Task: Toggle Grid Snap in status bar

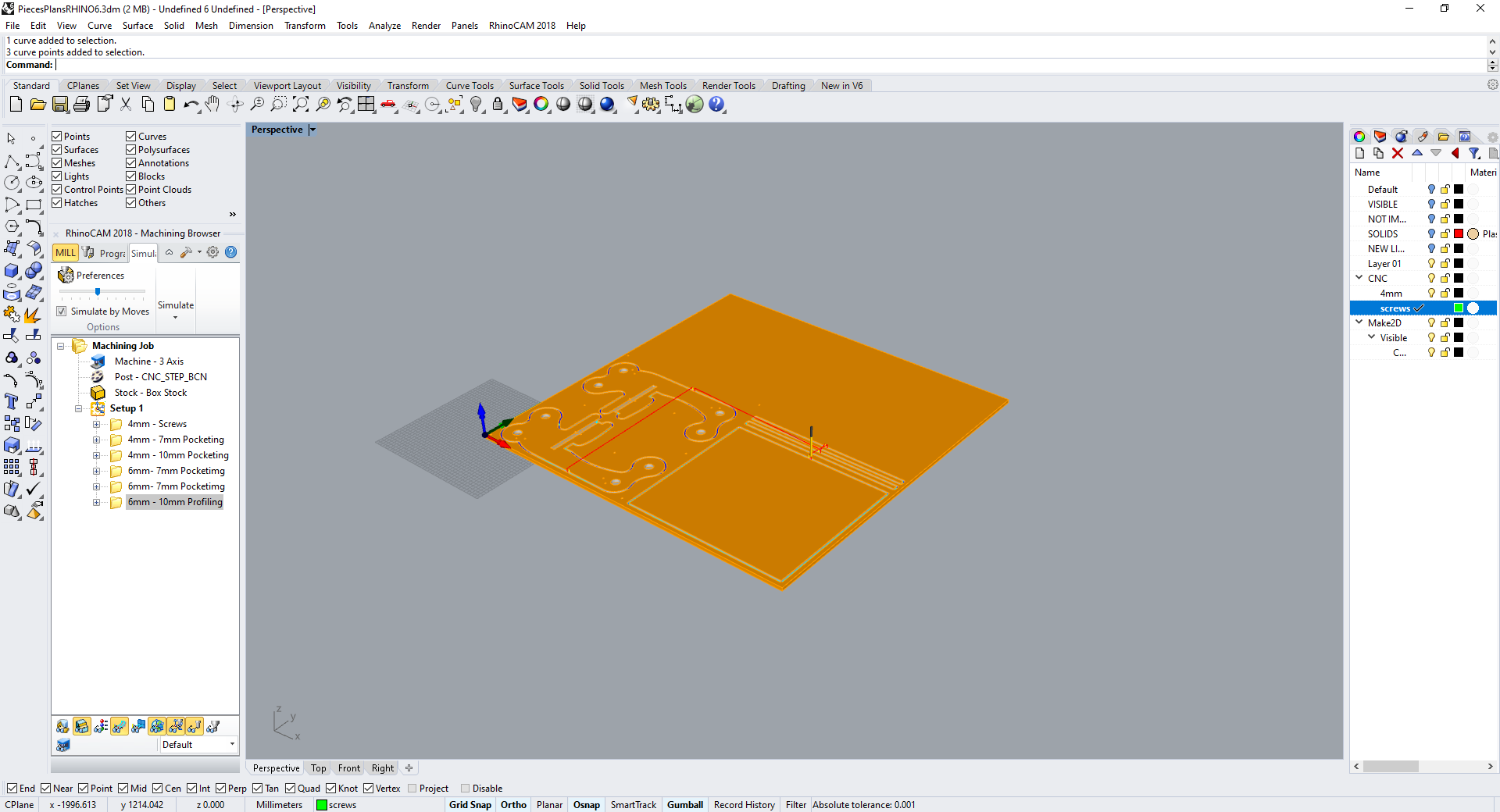Action: point(470,805)
